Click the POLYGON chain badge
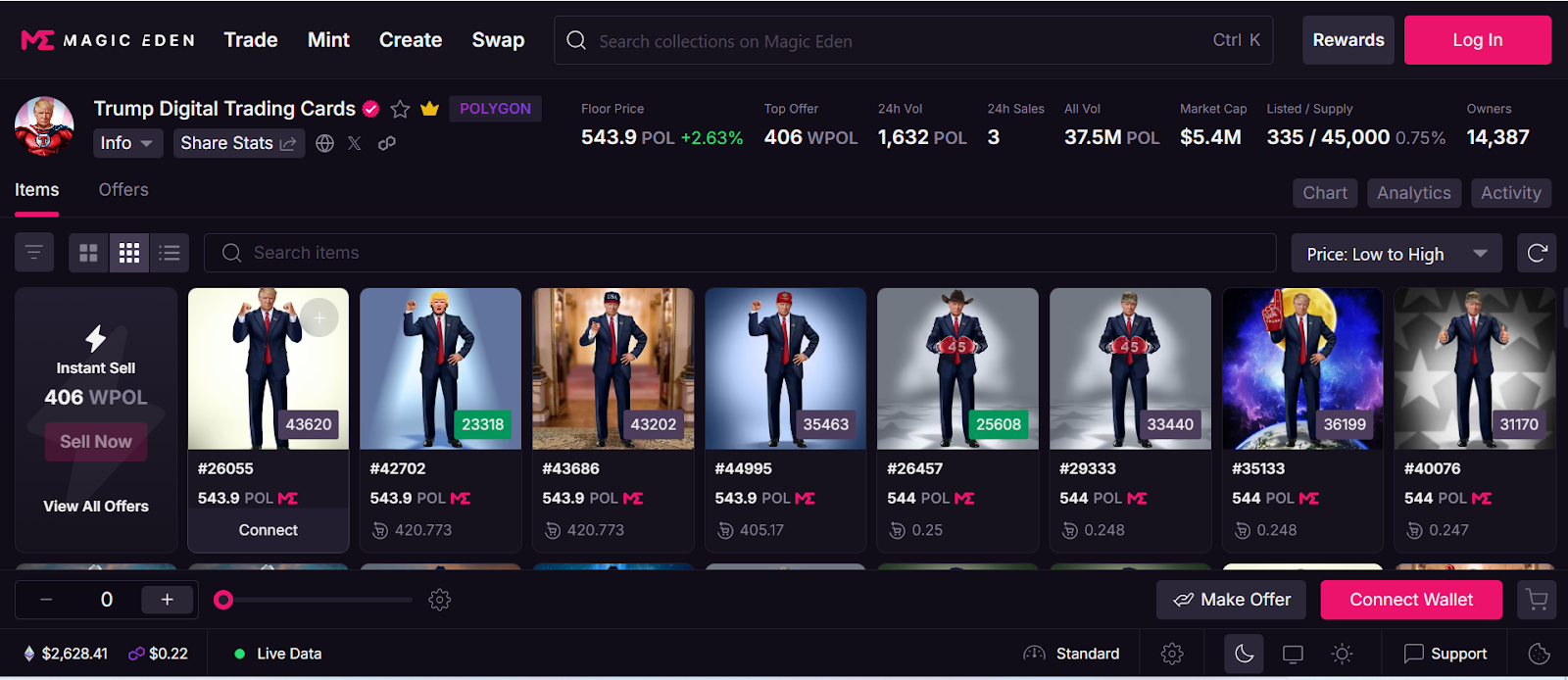This screenshot has width=1568, height=680. 495,109
